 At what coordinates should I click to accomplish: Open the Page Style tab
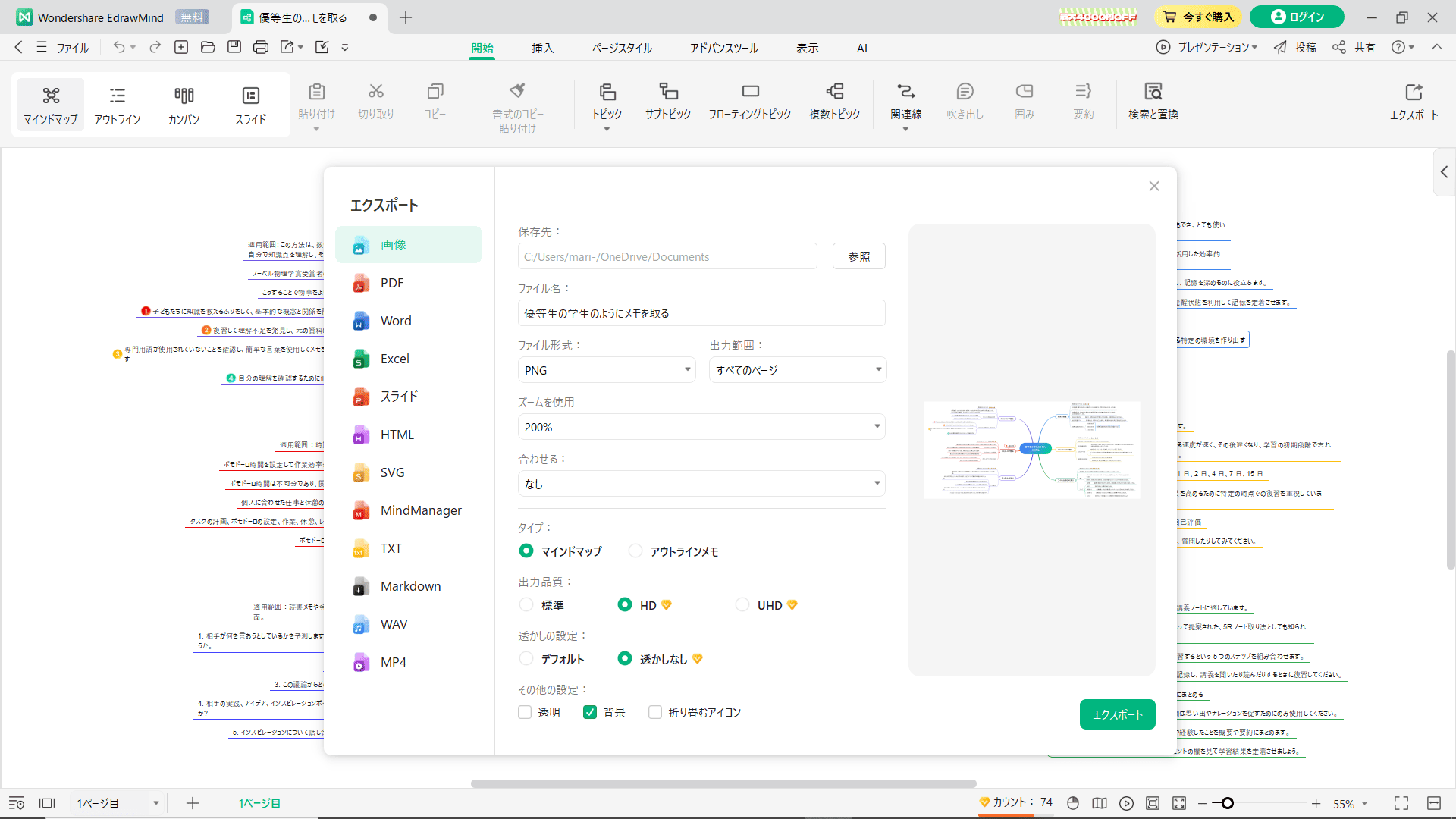coord(622,48)
